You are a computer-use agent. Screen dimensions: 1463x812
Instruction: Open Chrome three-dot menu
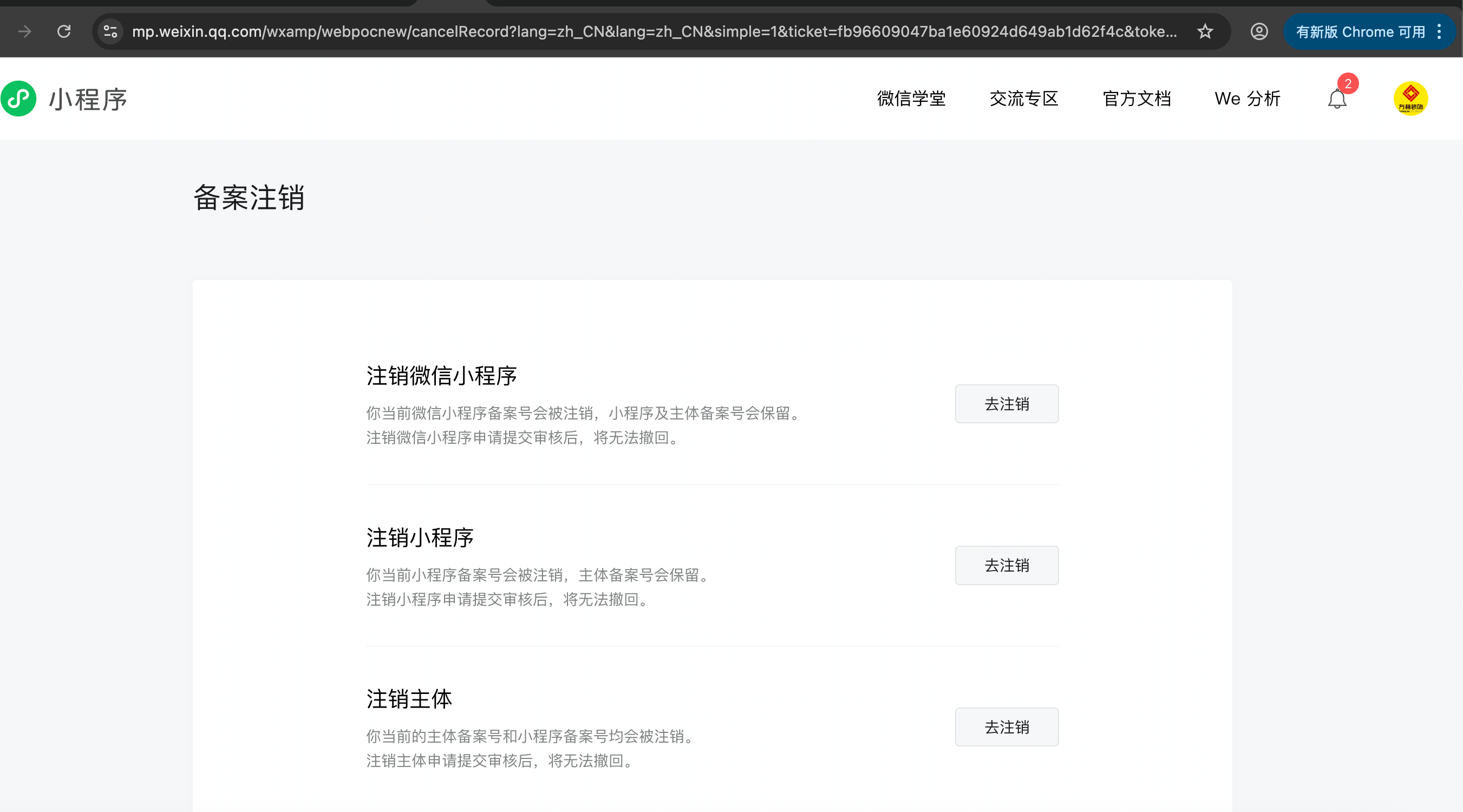click(1439, 31)
